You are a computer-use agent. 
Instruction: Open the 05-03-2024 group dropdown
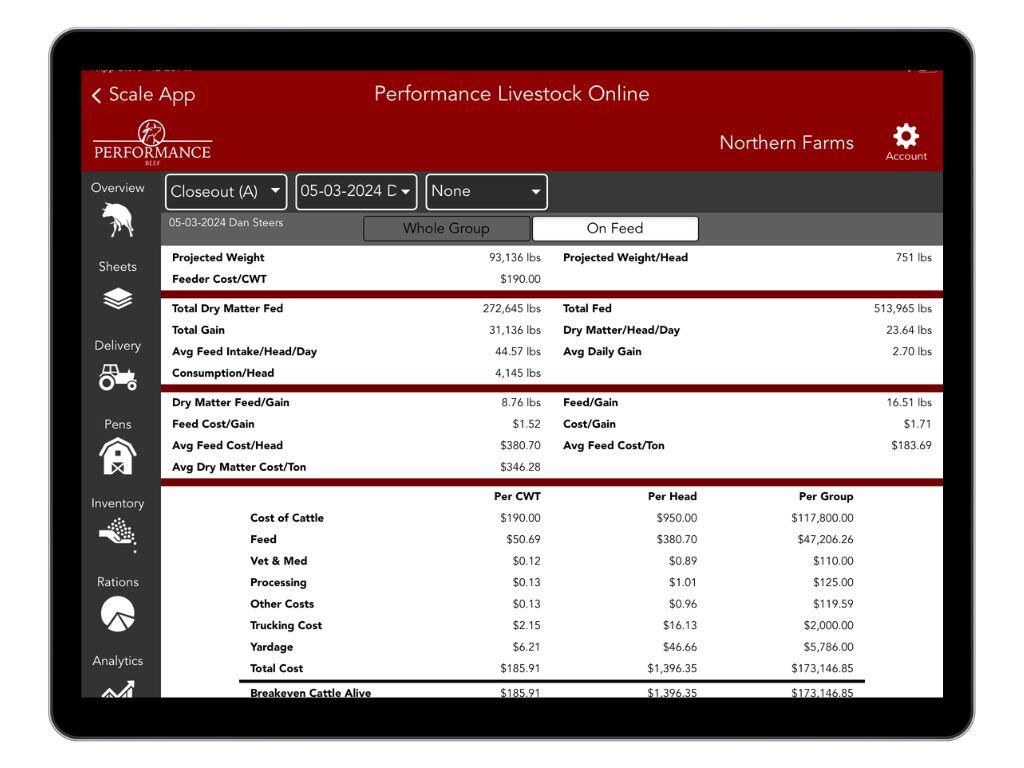pos(356,191)
